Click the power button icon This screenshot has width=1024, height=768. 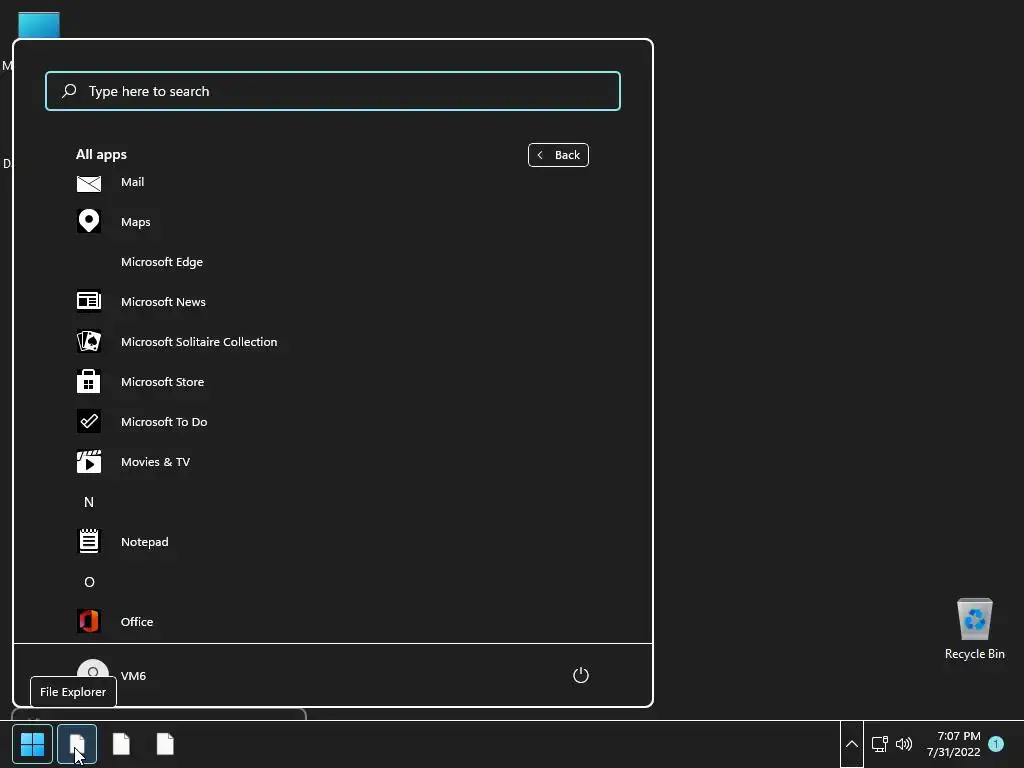(x=581, y=675)
